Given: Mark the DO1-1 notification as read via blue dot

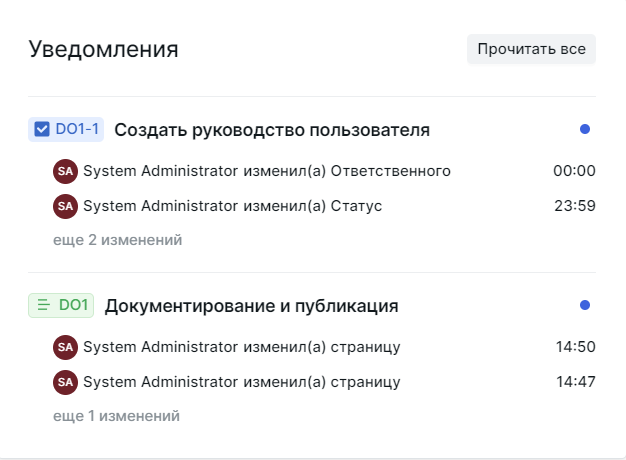Looking at the screenshot, I should (x=585, y=129).
